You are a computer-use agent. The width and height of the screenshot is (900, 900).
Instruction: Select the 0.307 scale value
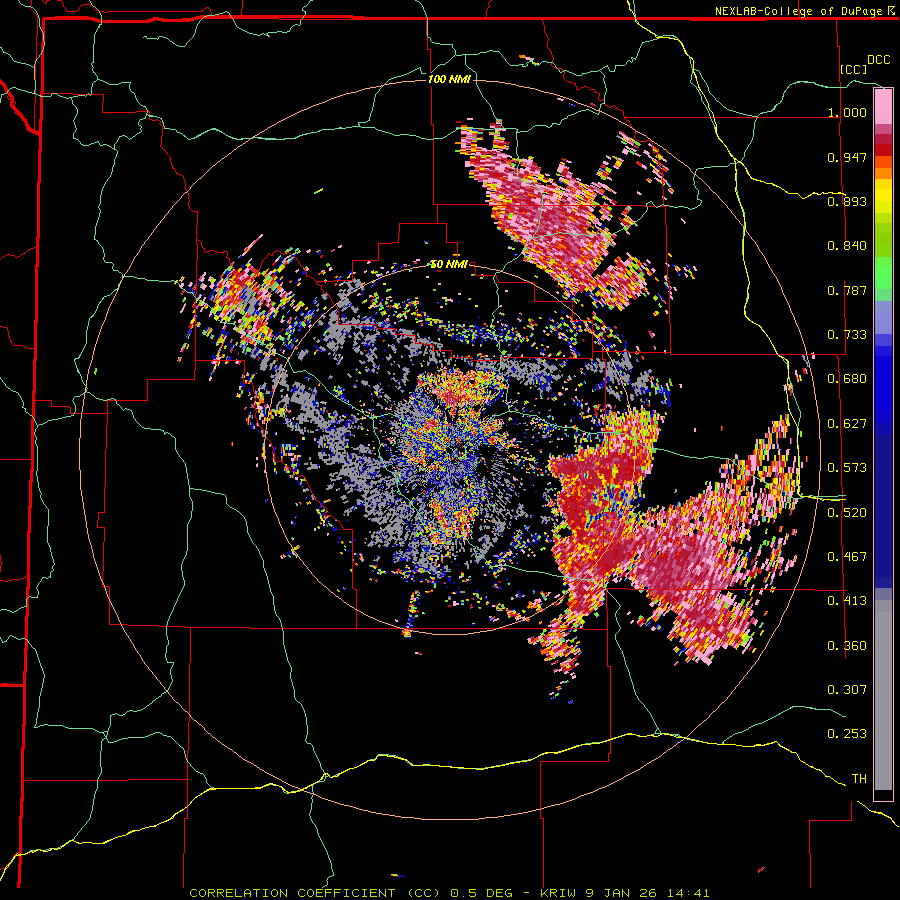click(x=847, y=689)
